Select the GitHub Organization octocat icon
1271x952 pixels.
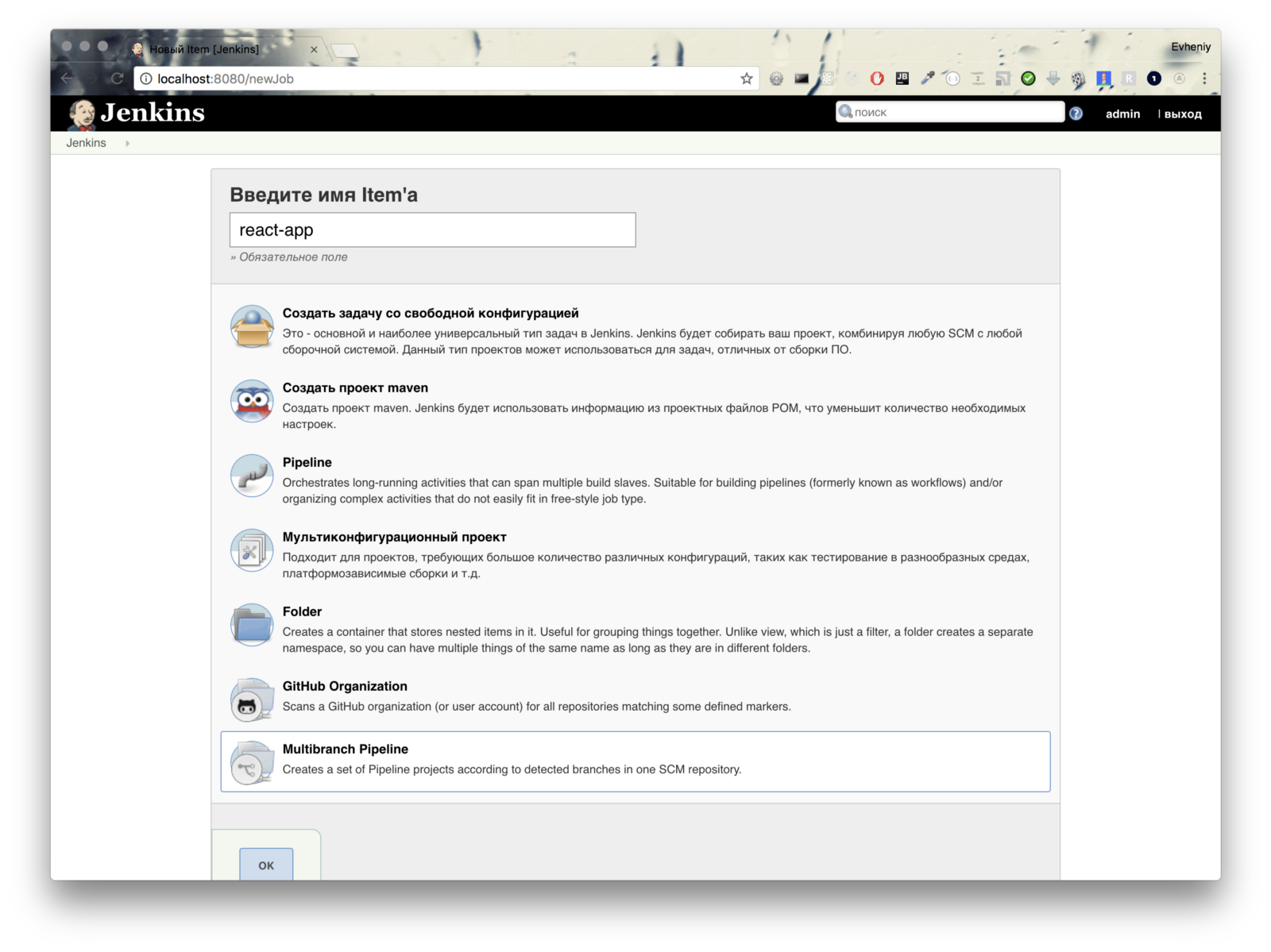coord(252,700)
